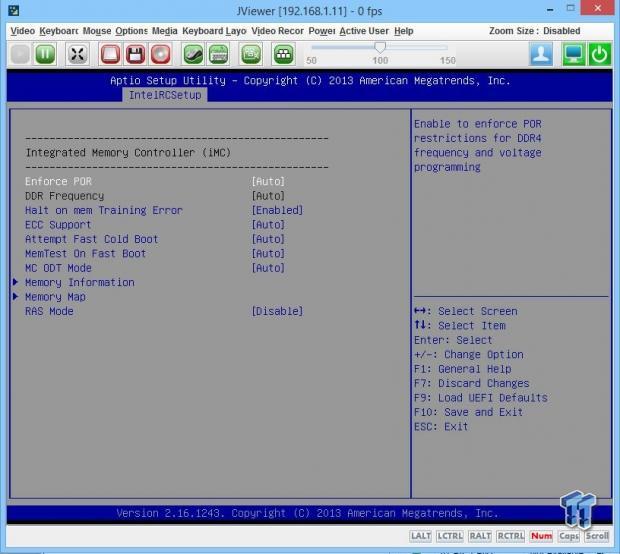This screenshot has width=620, height=554.
Task: Open the hot keys icon
Action: 284,54
